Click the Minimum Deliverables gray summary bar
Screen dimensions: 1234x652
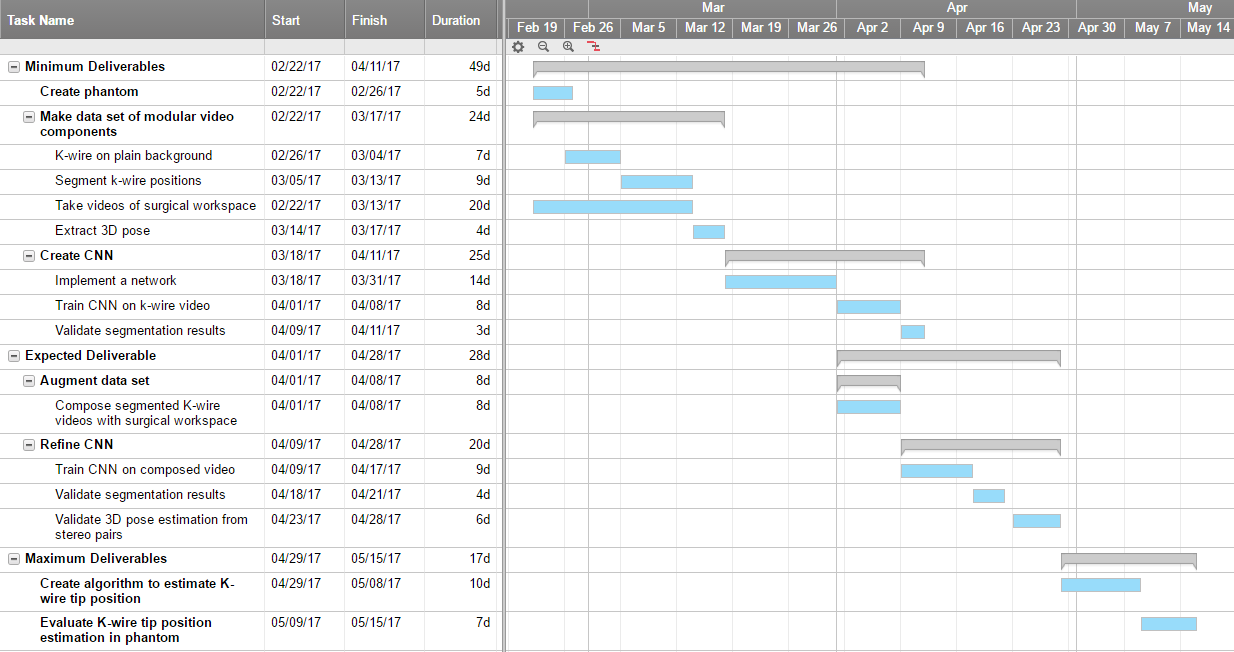(x=728, y=67)
